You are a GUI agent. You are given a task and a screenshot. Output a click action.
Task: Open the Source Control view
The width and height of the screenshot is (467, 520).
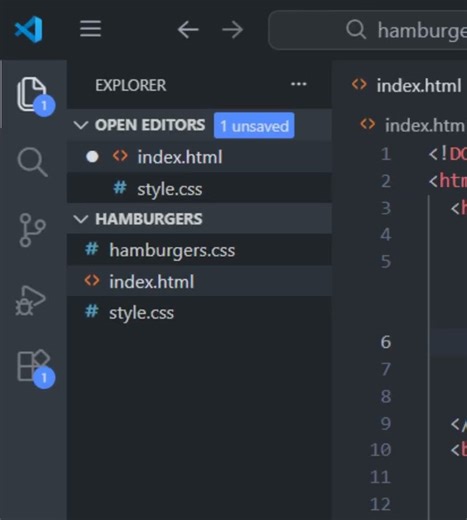[32, 230]
